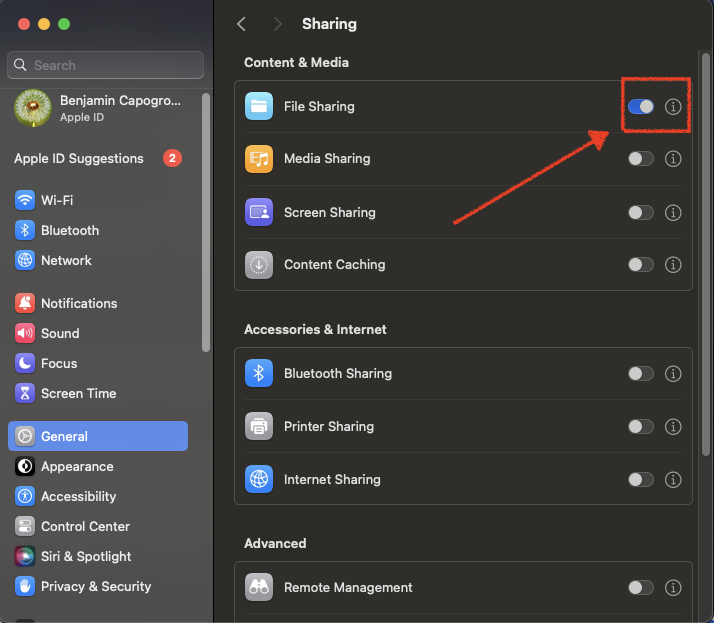Open info for Content Caching

(x=673, y=265)
